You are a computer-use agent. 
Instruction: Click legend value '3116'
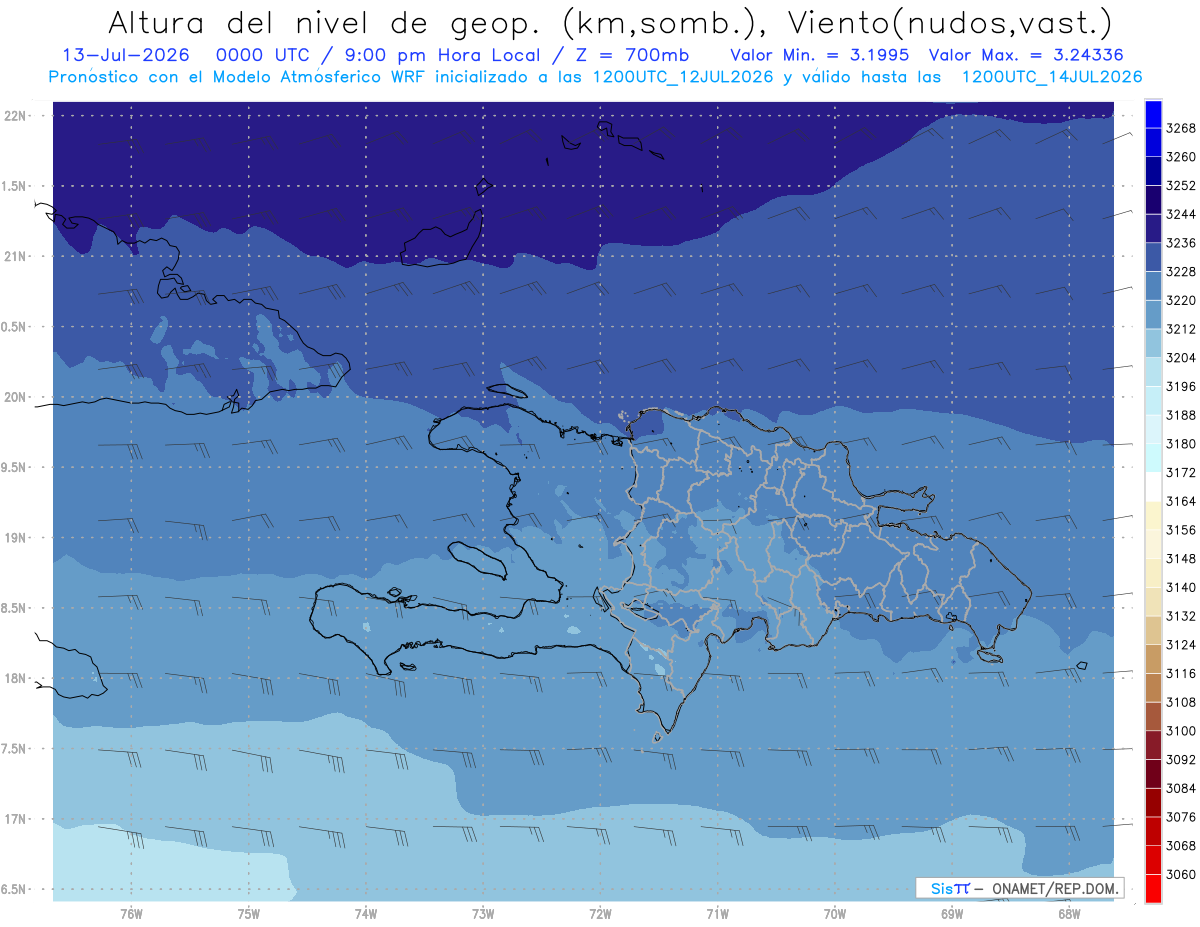pyautogui.click(x=1181, y=673)
